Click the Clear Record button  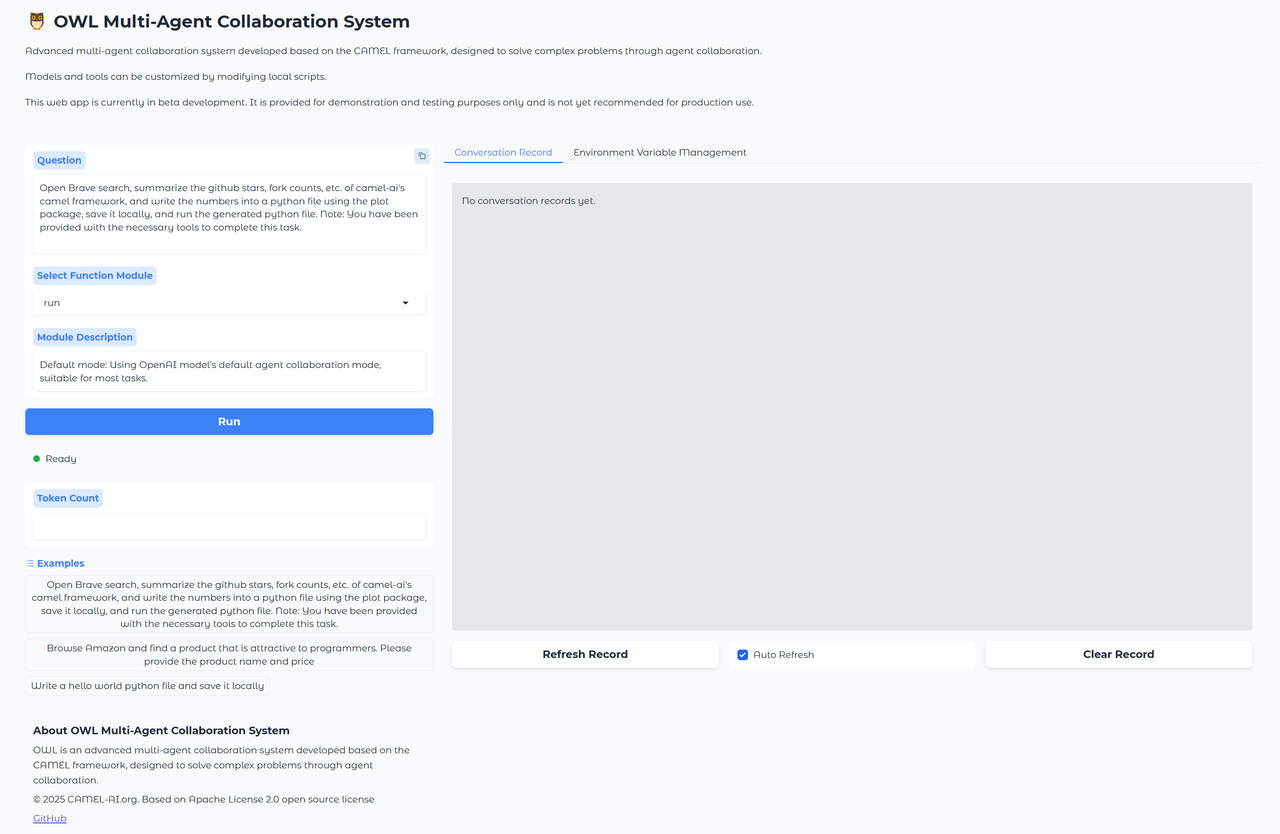click(x=1118, y=654)
